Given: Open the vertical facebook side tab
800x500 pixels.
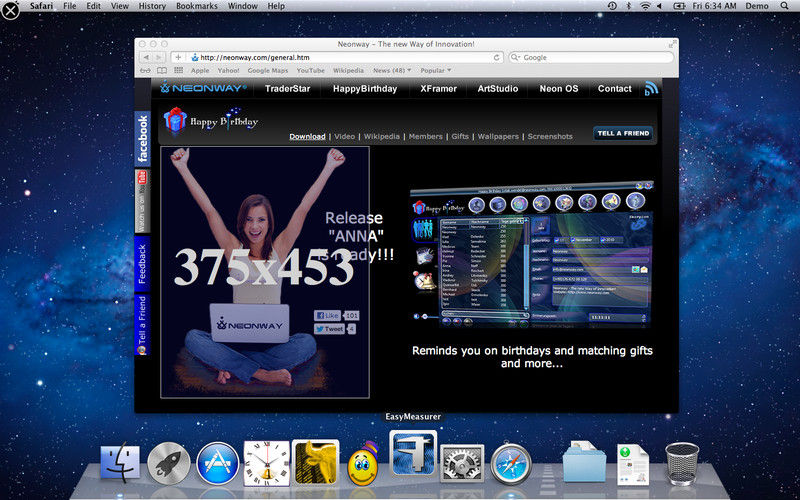Looking at the screenshot, I should point(142,139).
